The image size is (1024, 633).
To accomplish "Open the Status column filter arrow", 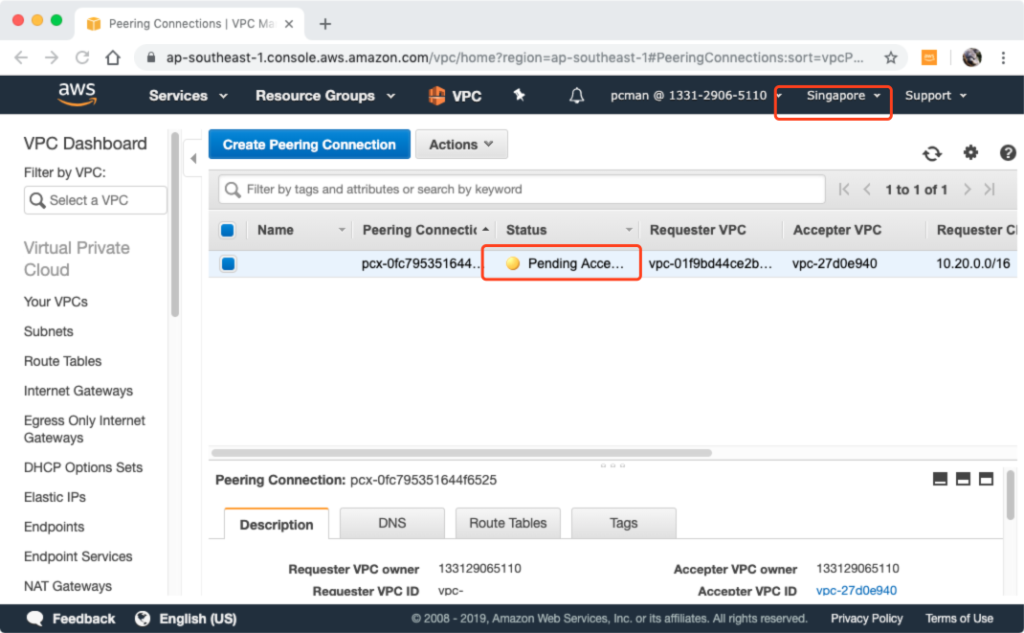I will (629, 230).
